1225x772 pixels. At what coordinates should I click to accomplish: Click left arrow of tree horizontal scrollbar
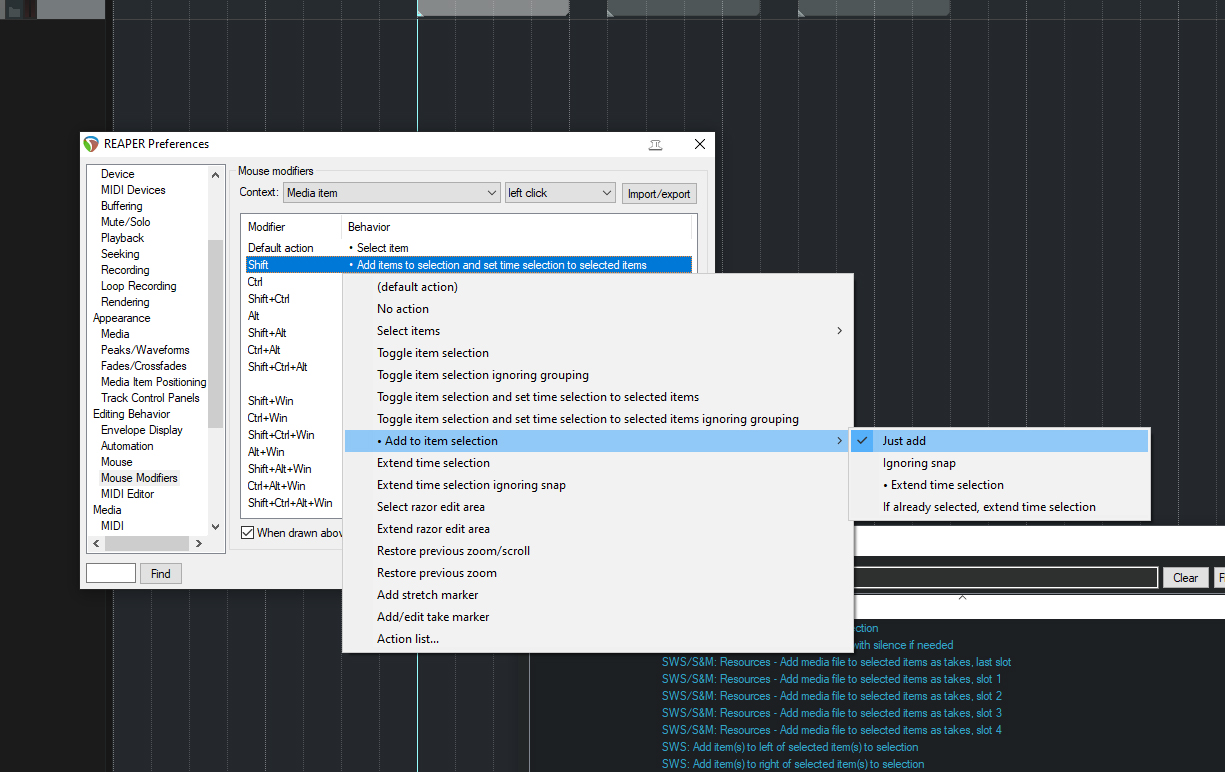(96, 543)
